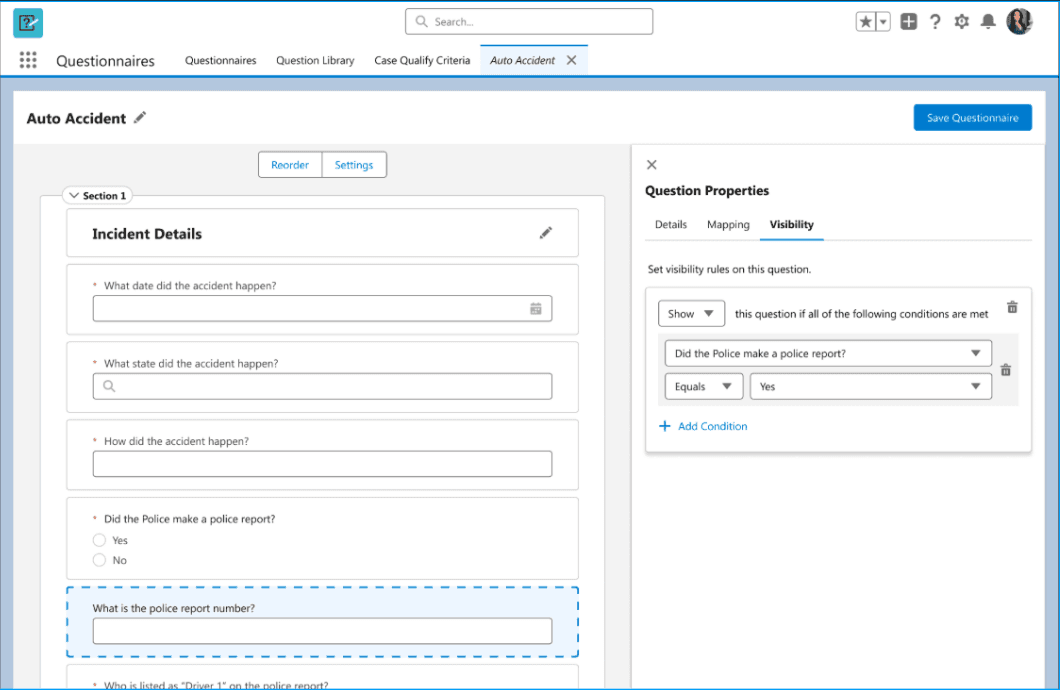Click the Settings button
Image resolution: width=1060 pixels, height=690 pixels.
coord(354,165)
